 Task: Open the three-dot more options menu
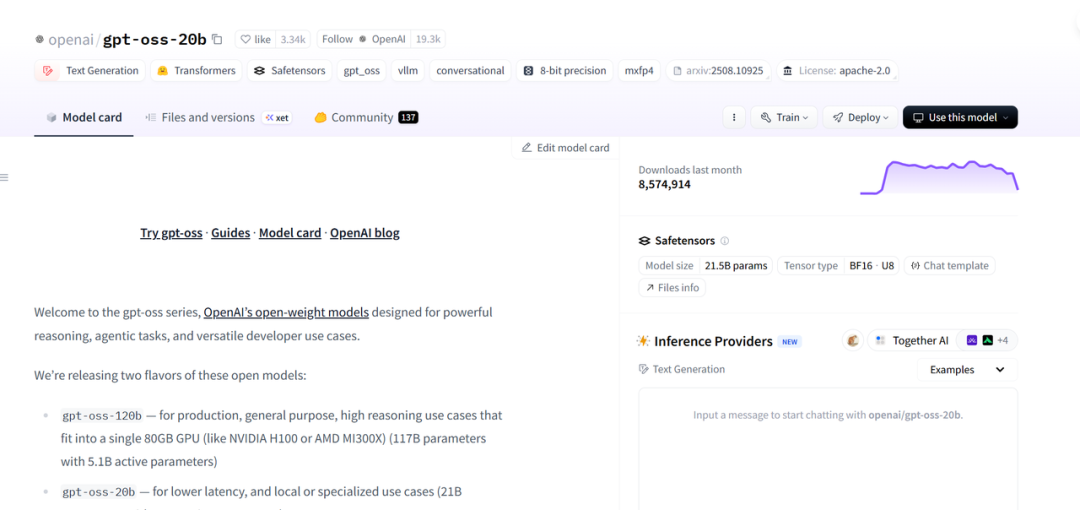[734, 117]
